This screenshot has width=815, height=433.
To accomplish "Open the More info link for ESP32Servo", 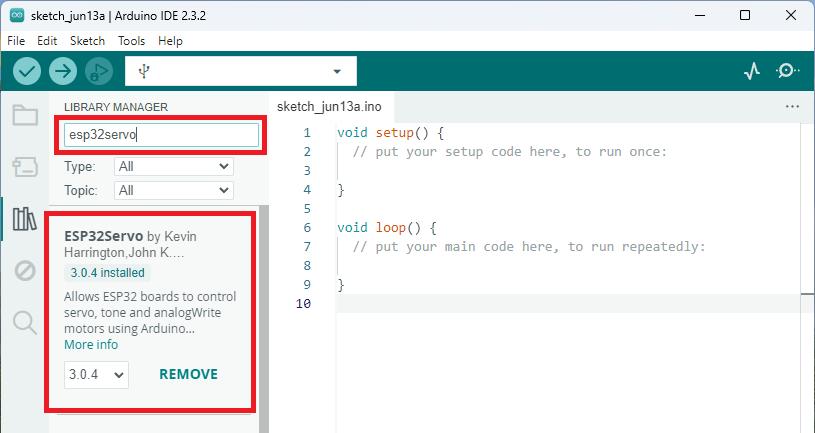I will (x=91, y=345).
